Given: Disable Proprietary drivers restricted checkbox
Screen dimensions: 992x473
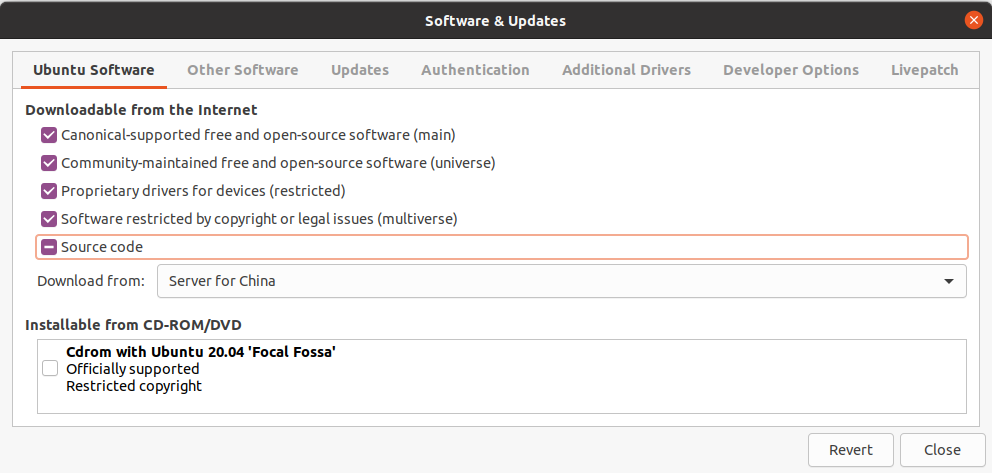Looking at the screenshot, I should tap(49, 190).
